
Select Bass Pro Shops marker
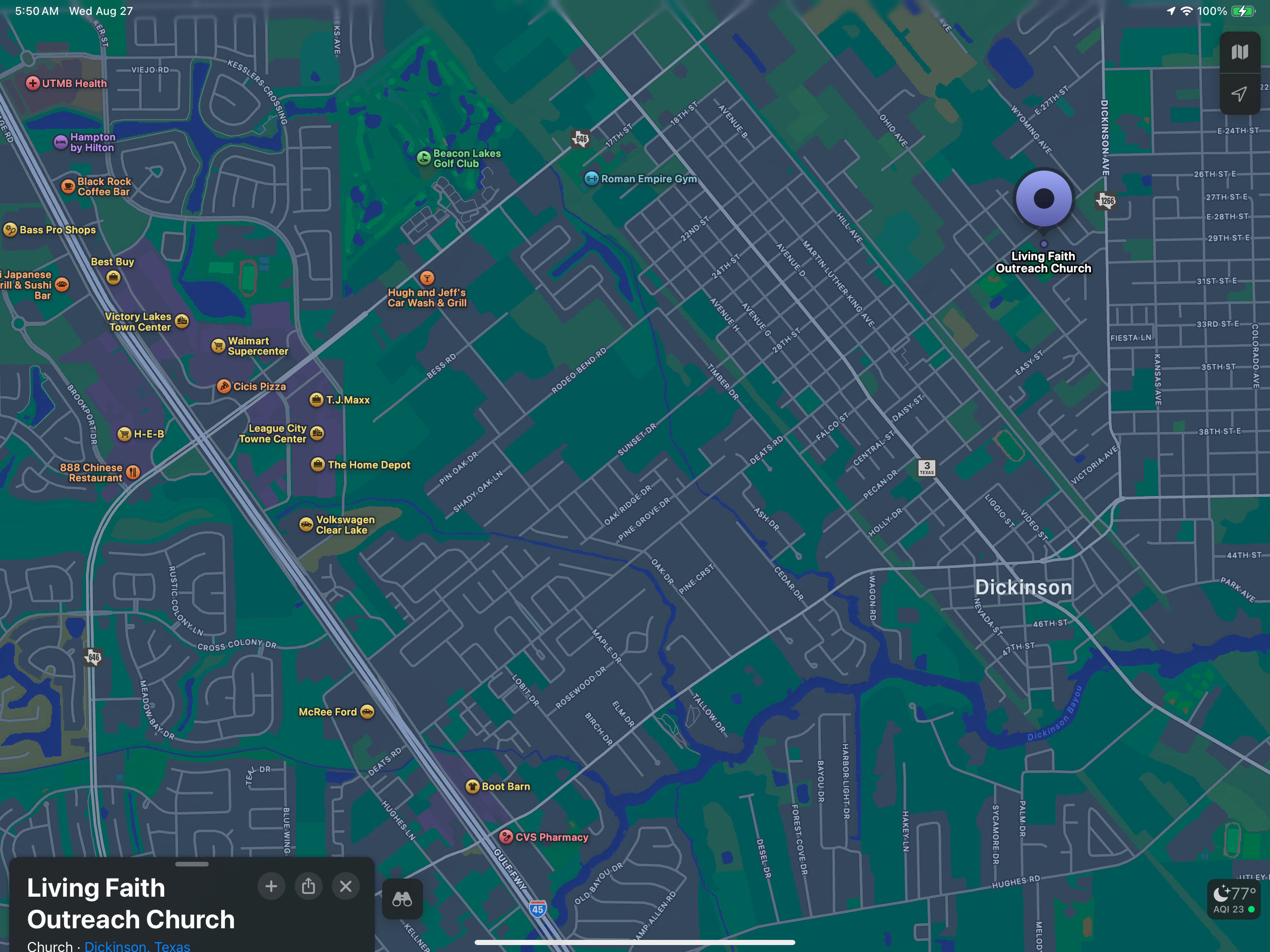tap(10, 230)
